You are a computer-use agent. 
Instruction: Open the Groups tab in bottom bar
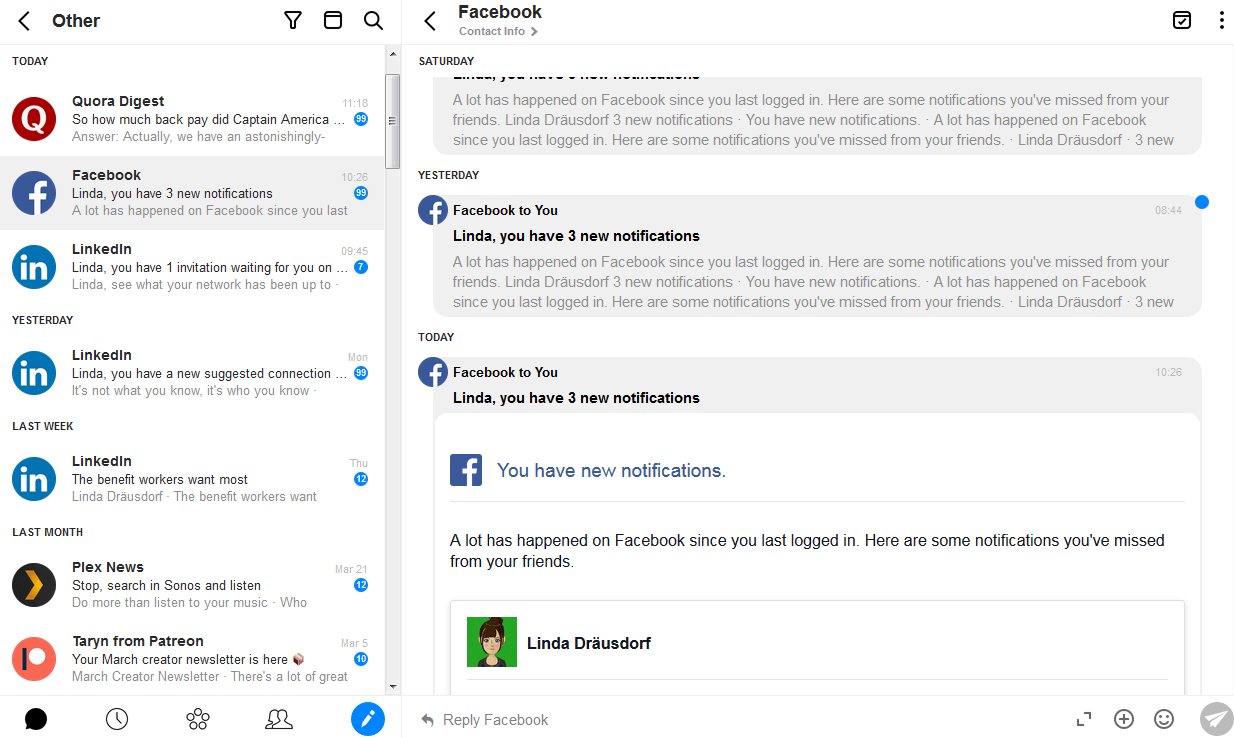pyautogui.click(x=198, y=719)
